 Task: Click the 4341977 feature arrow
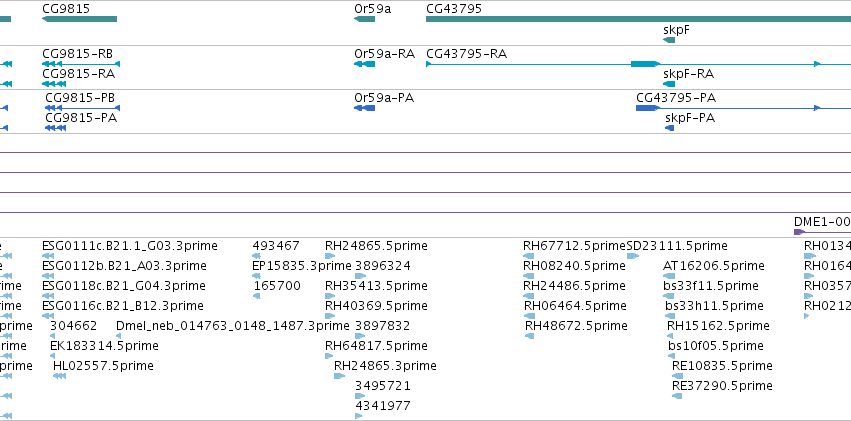[x=358, y=416]
